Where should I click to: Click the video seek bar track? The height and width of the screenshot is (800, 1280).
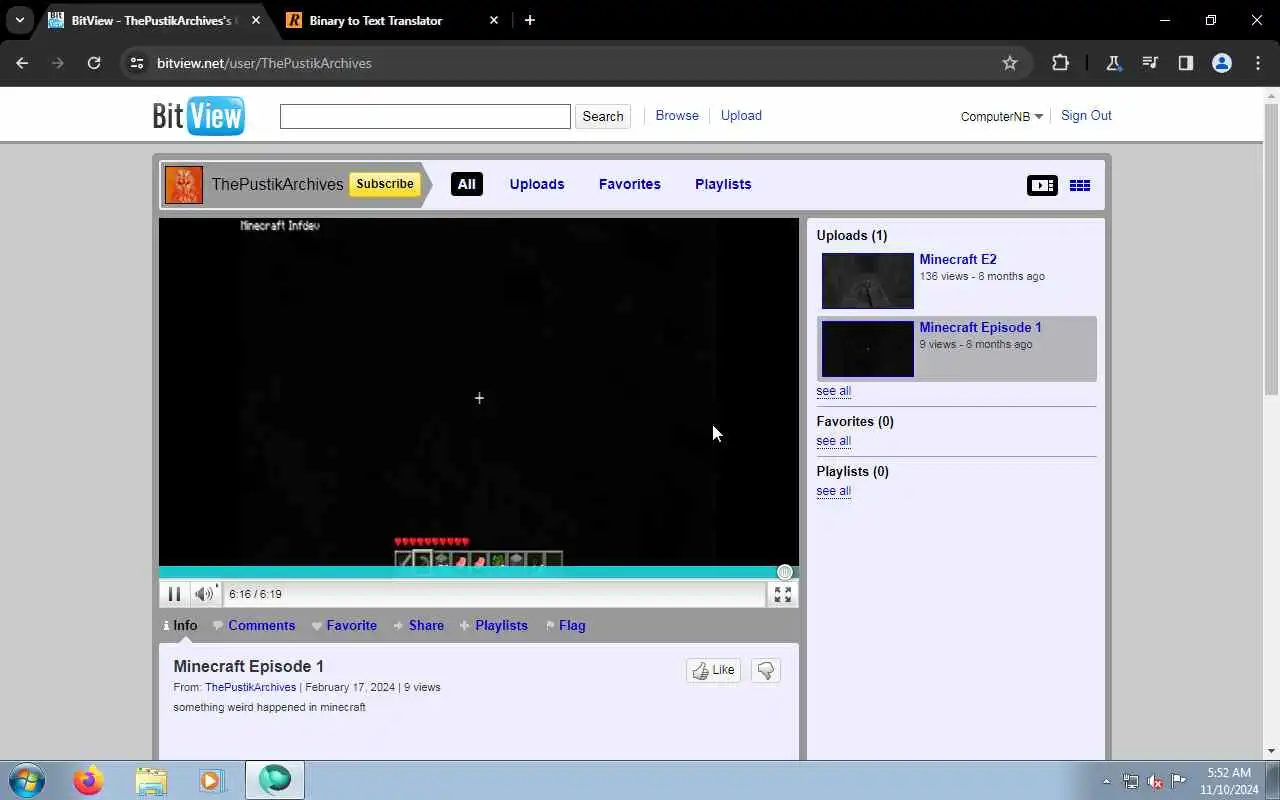(479, 572)
